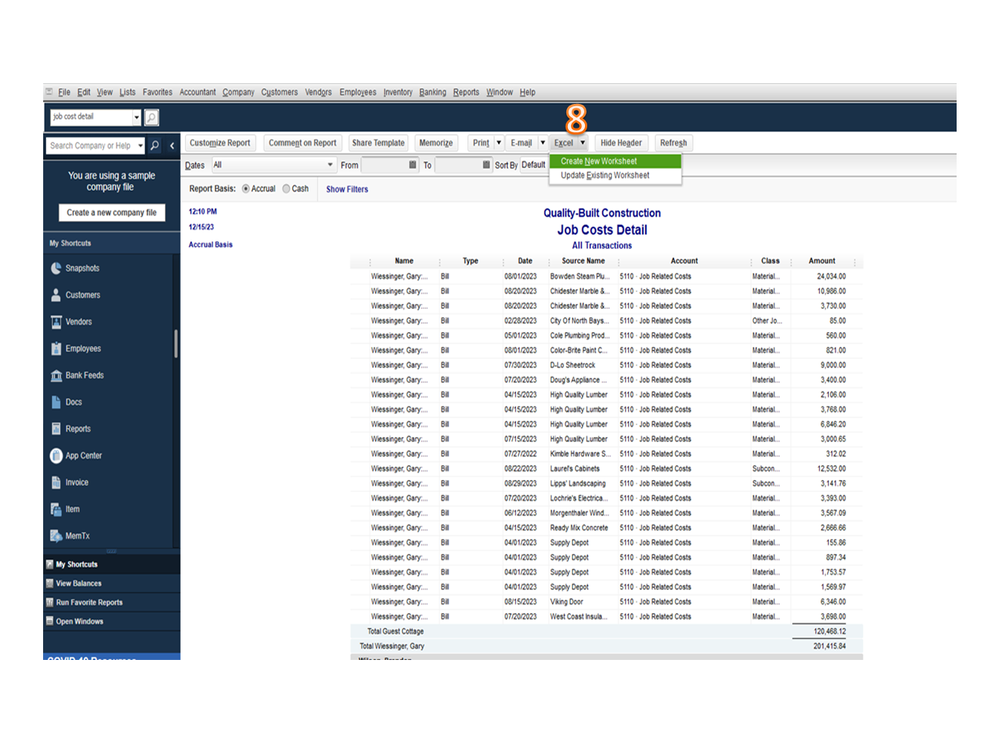The image size is (999, 749).
Task: Click the From date input field
Action: point(384,165)
